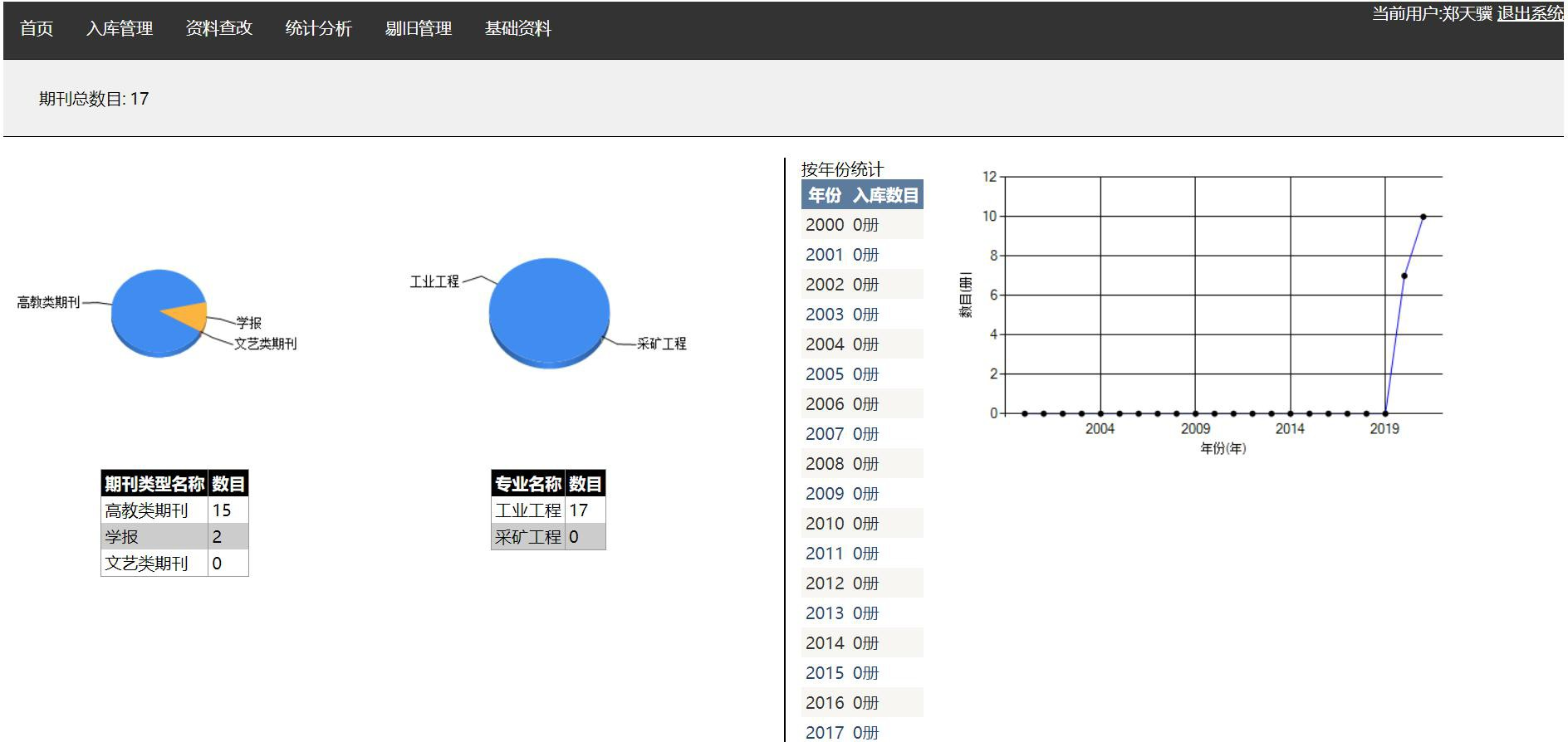Select the year 2006 row

pos(862,404)
